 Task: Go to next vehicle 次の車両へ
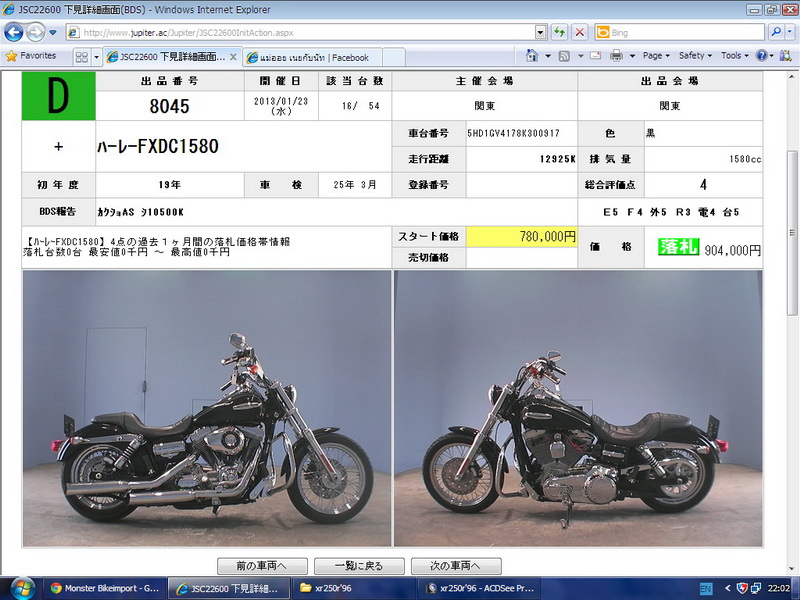pyautogui.click(x=456, y=566)
